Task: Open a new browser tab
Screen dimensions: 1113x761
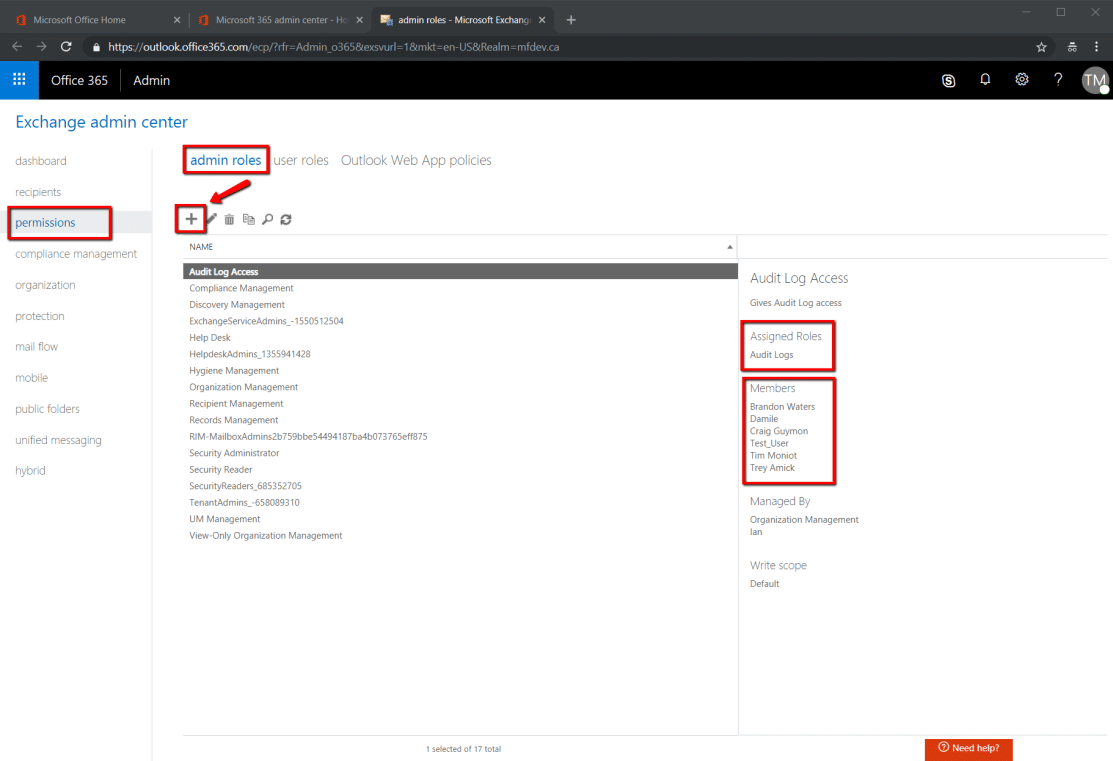Action: click(x=571, y=20)
